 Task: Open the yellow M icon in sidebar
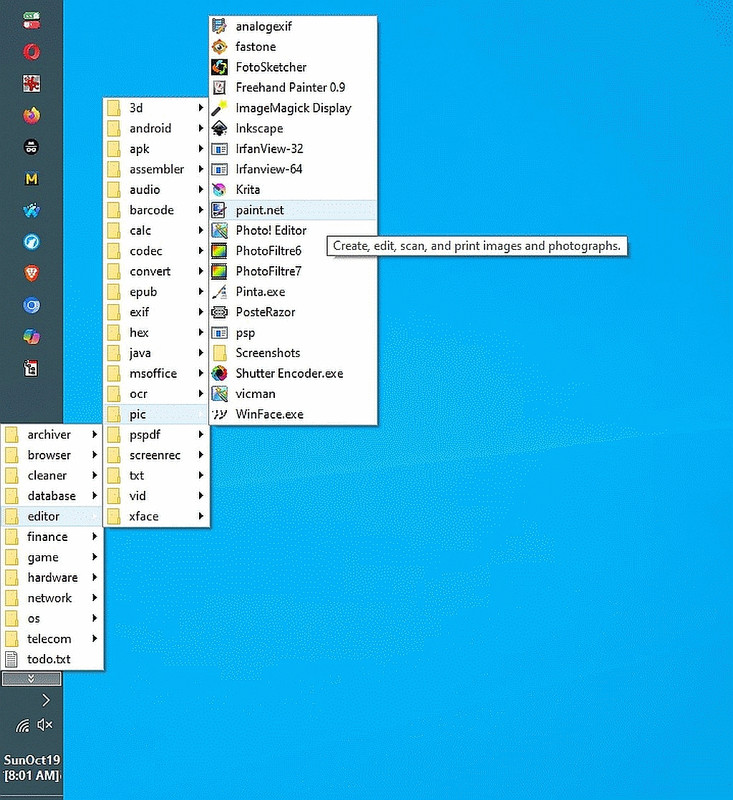pyautogui.click(x=32, y=179)
